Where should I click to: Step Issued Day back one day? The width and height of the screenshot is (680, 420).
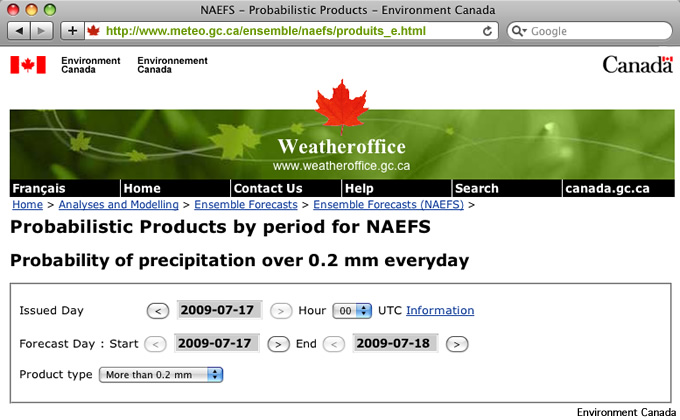158,311
